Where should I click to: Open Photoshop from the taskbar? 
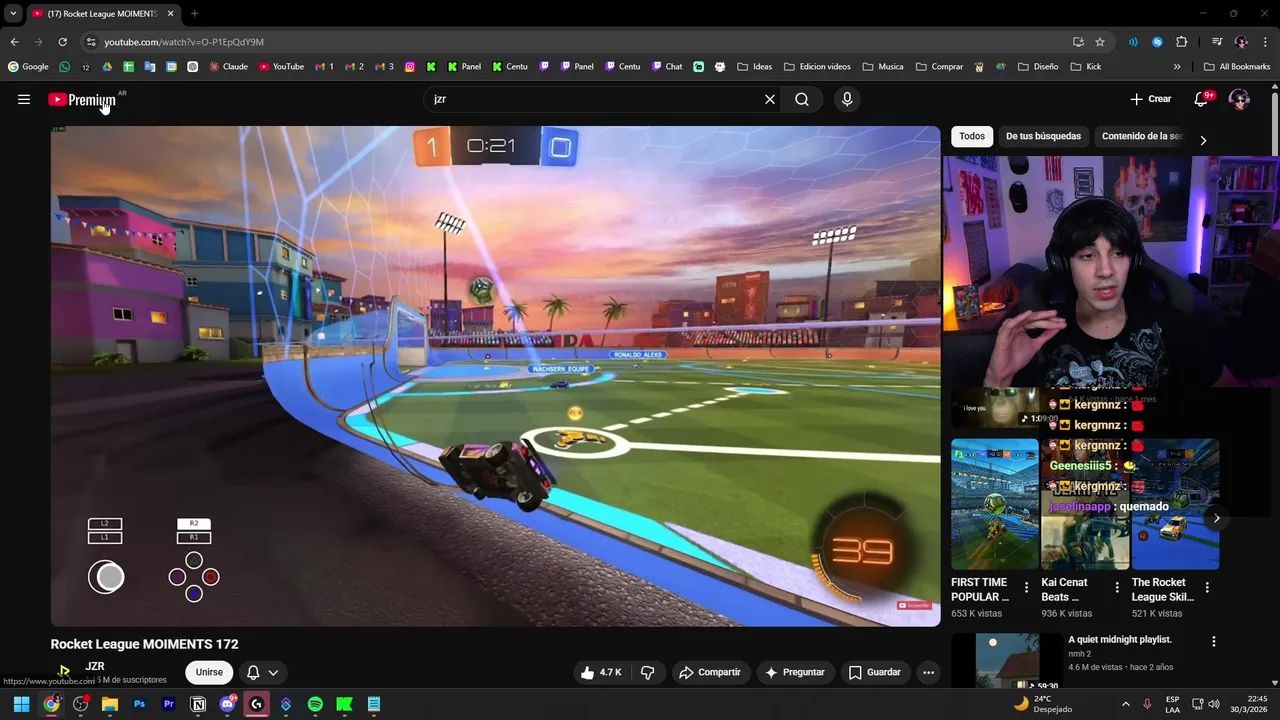[x=139, y=704]
